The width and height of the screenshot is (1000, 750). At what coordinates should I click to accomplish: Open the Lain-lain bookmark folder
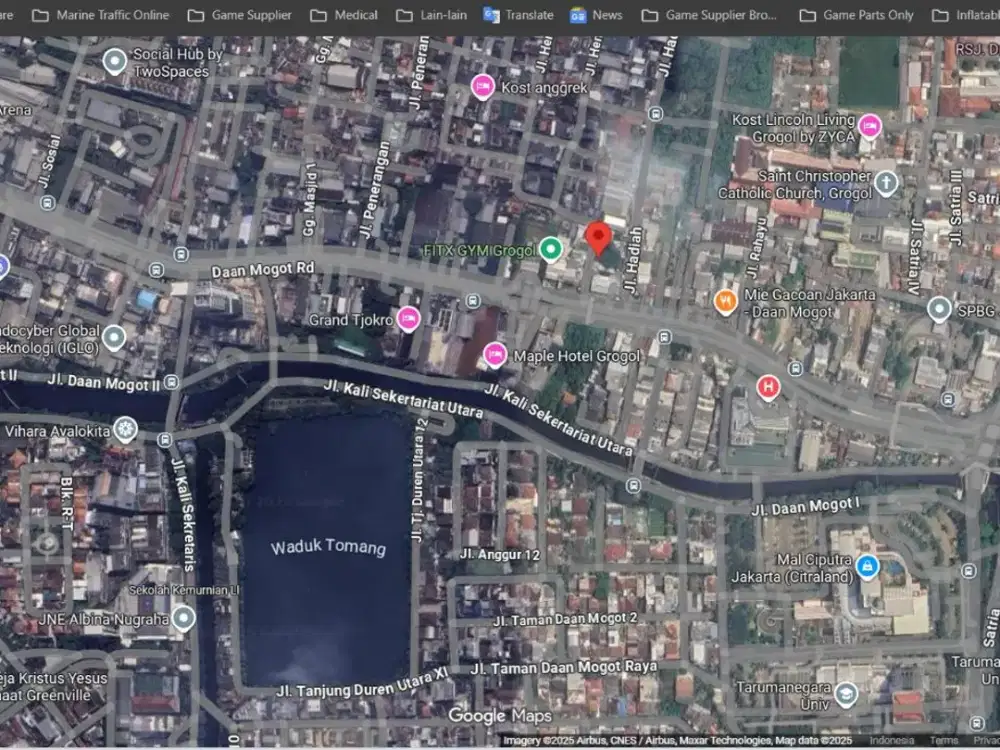point(431,15)
